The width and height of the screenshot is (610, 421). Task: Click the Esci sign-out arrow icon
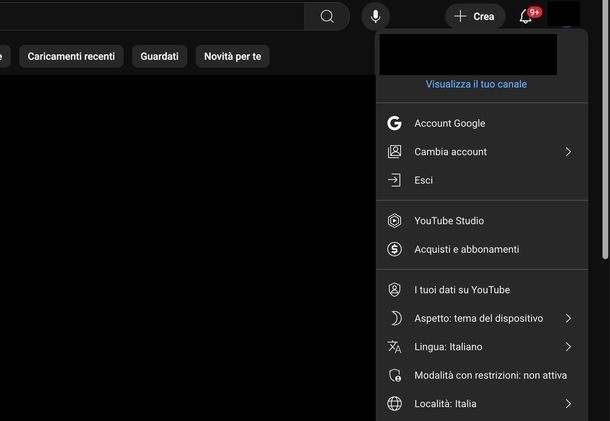[x=394, y=180]
